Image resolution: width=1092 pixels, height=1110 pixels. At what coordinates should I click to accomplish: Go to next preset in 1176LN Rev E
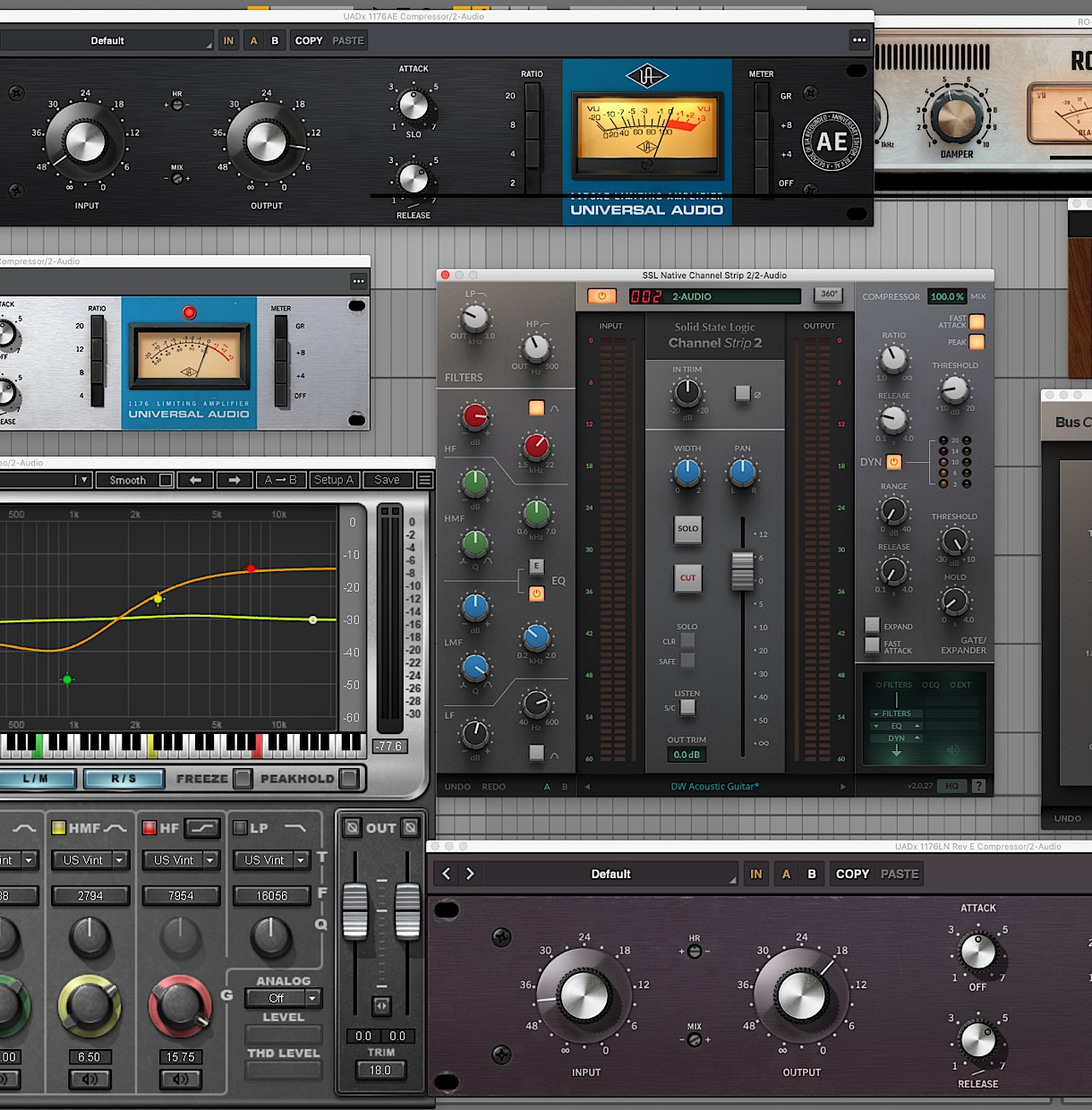pyautogui.click(x=470, y=874)
